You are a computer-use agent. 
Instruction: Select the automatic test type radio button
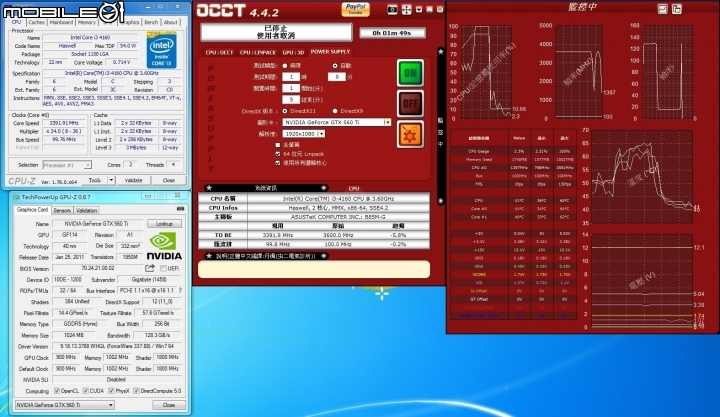click(x=335, y=66)
